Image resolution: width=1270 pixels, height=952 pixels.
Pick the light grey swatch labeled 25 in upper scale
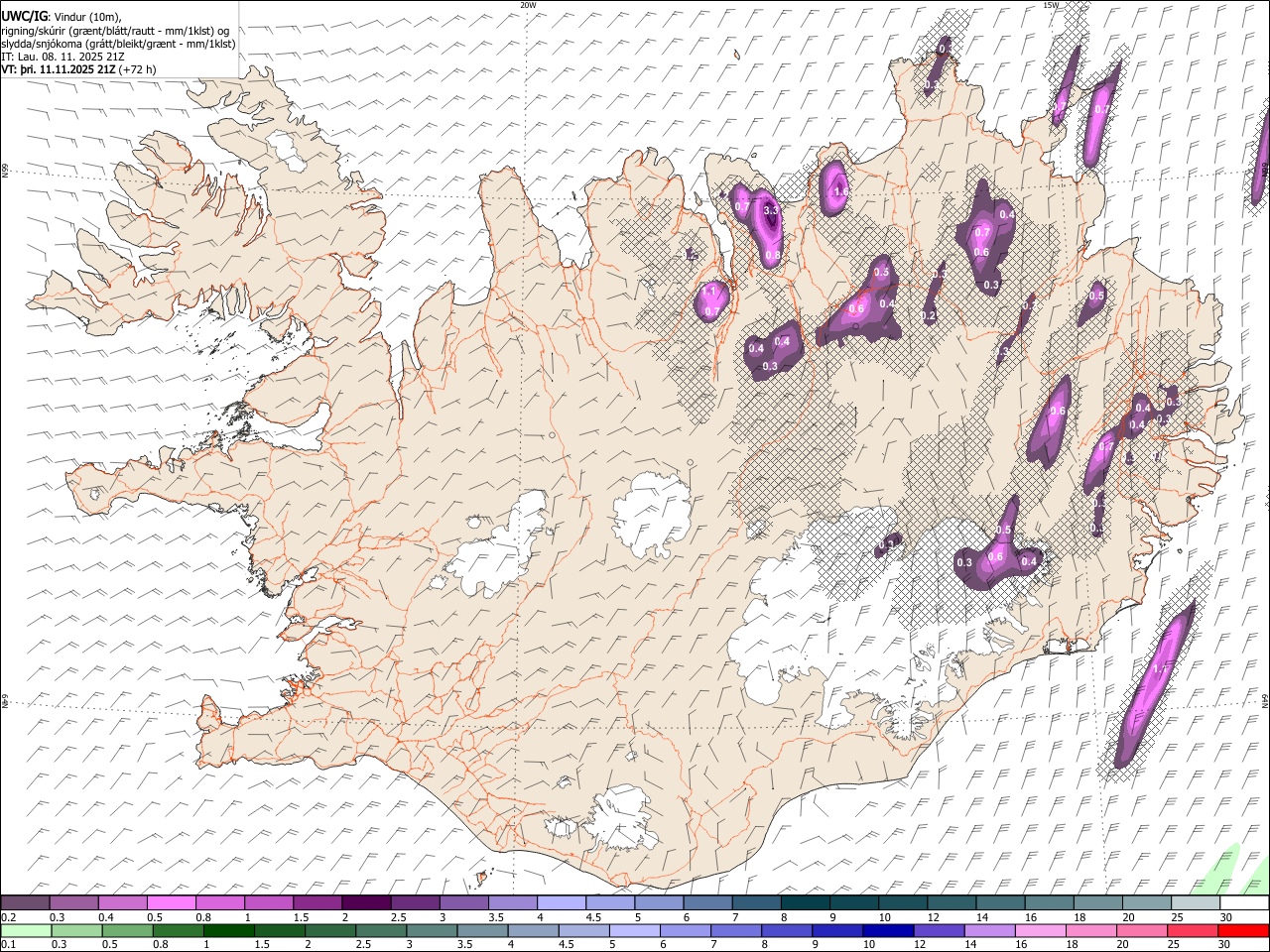(x=1196, y=903)
